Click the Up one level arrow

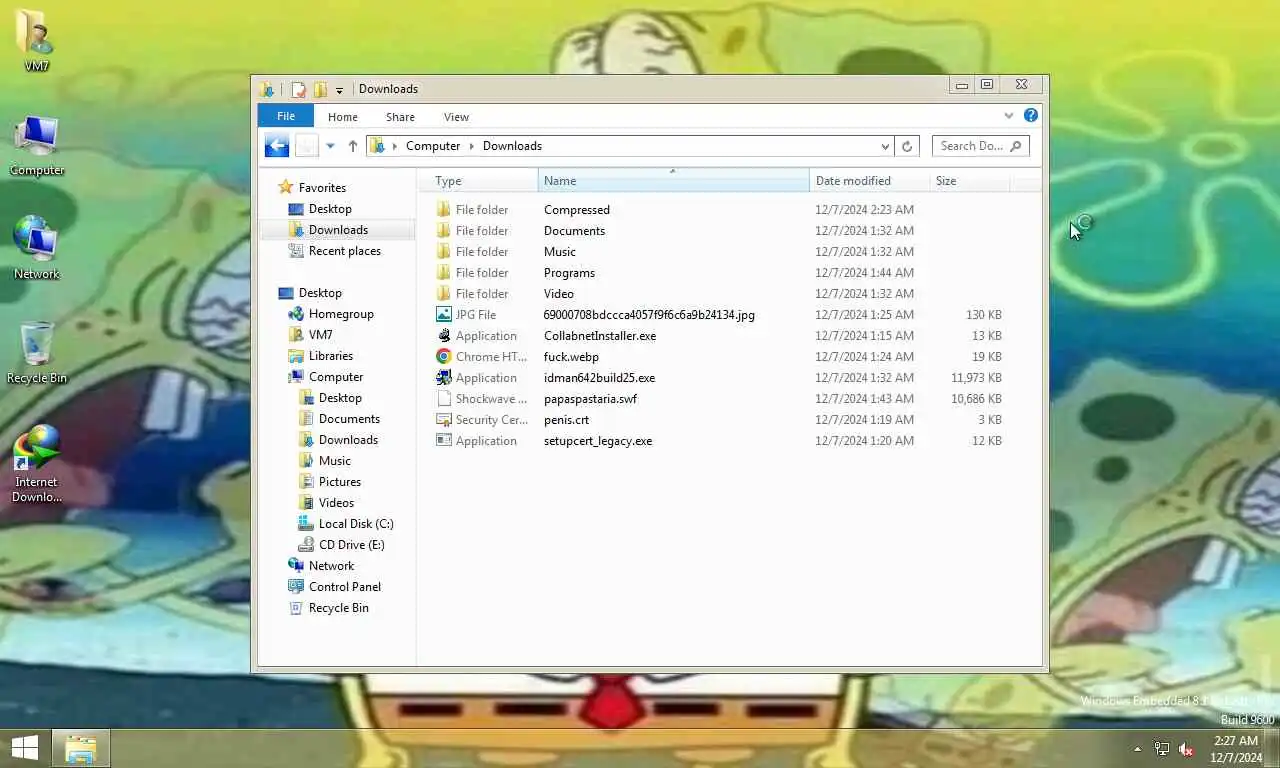click(353, 146)
